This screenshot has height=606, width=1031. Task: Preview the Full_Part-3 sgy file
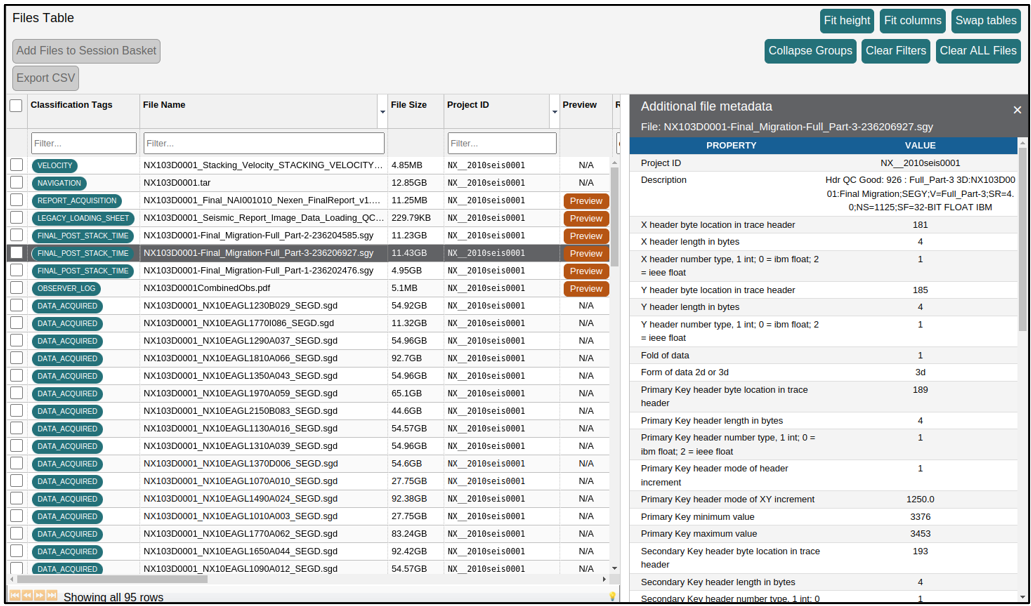pos(586,253)
